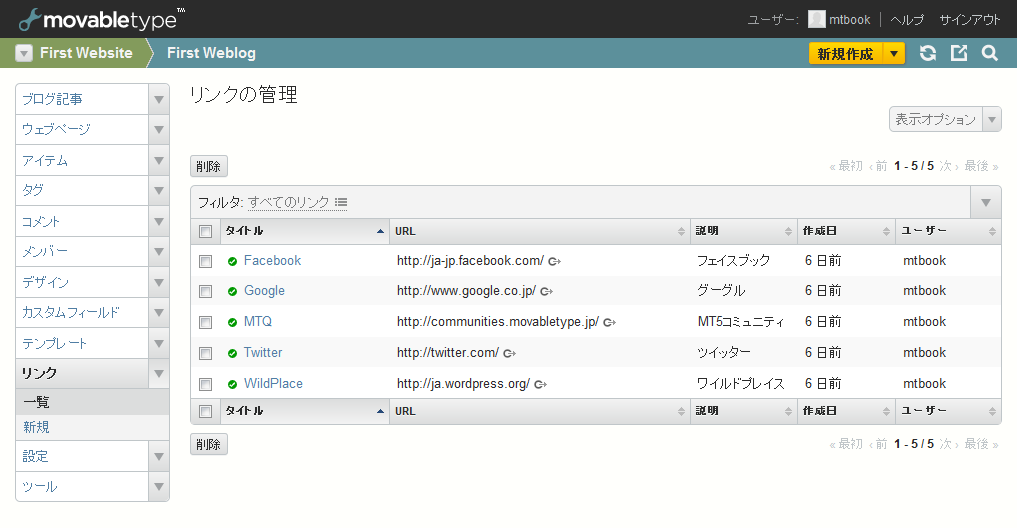Image resolution: width=1017 pixels, height=528 pixels.
Task: Sort by bottom 作成日 column sort arrows
Action: [886, 411]
